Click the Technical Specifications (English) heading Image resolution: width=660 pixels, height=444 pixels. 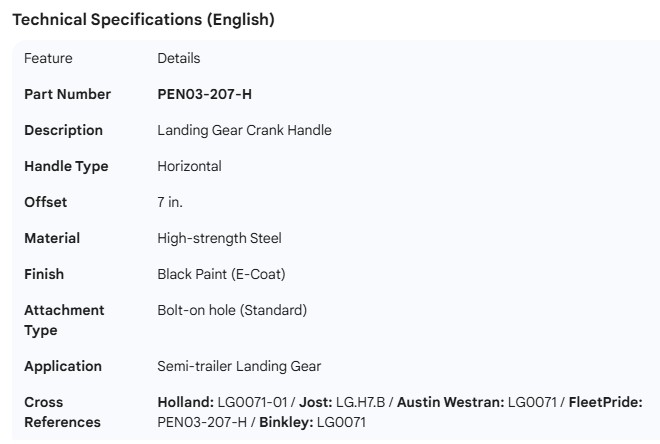pos(143,20)
